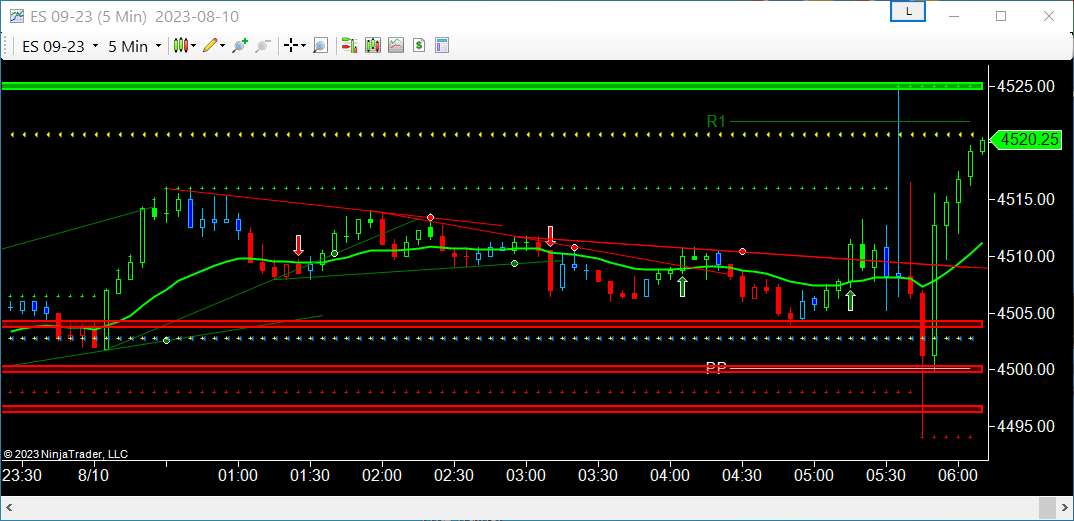The image size is (1074, 521).
Task: Click the candlestick chart style icon
Action: click(x=181, y=46)
